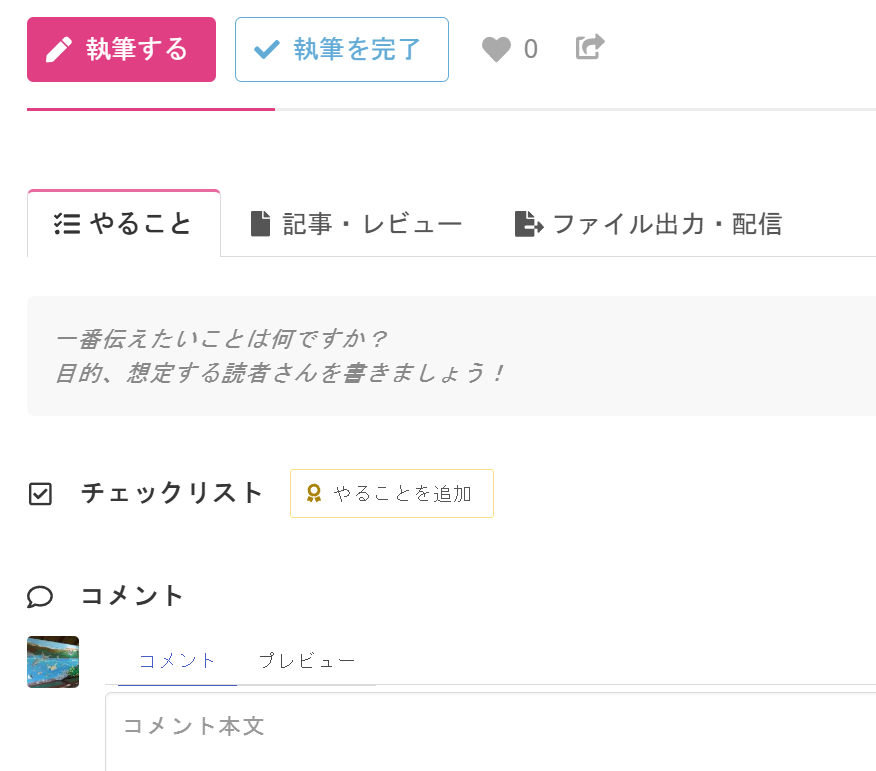
Task: Click the user avatar thumbnail
Action: pos(53,662)
